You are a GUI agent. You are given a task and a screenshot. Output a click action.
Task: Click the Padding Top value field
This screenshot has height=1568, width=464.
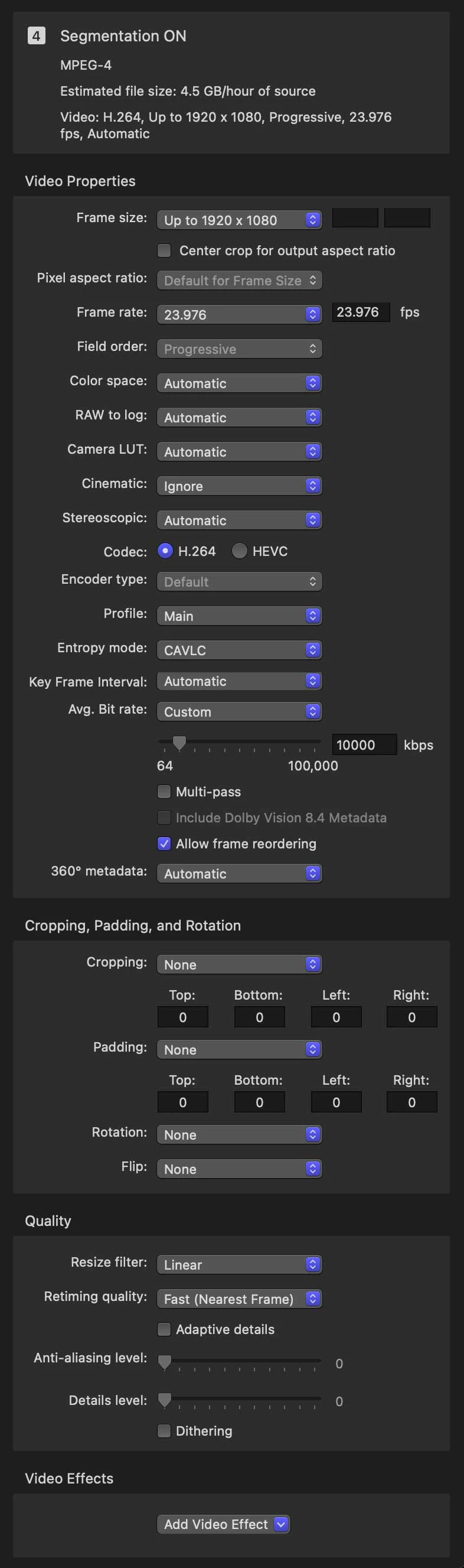point(183,1102)
